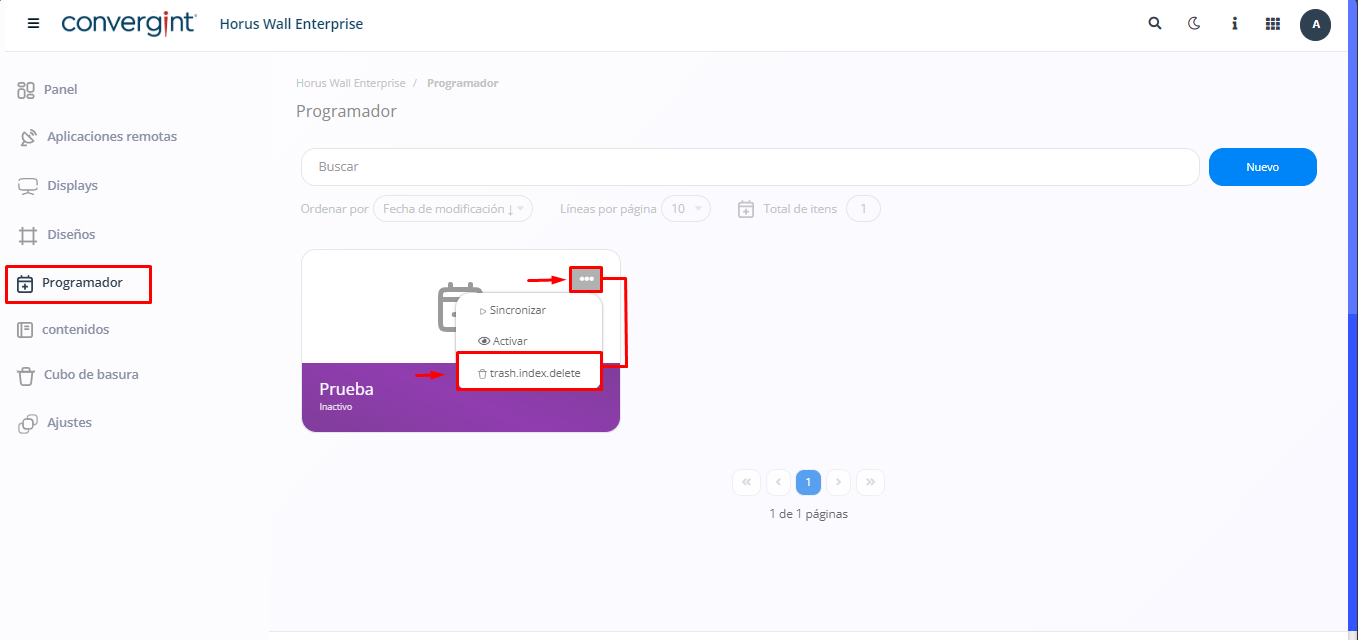Follow Horus Wall Enterprise breadcrumb link

pyautogui.click(x=350, y=83)
